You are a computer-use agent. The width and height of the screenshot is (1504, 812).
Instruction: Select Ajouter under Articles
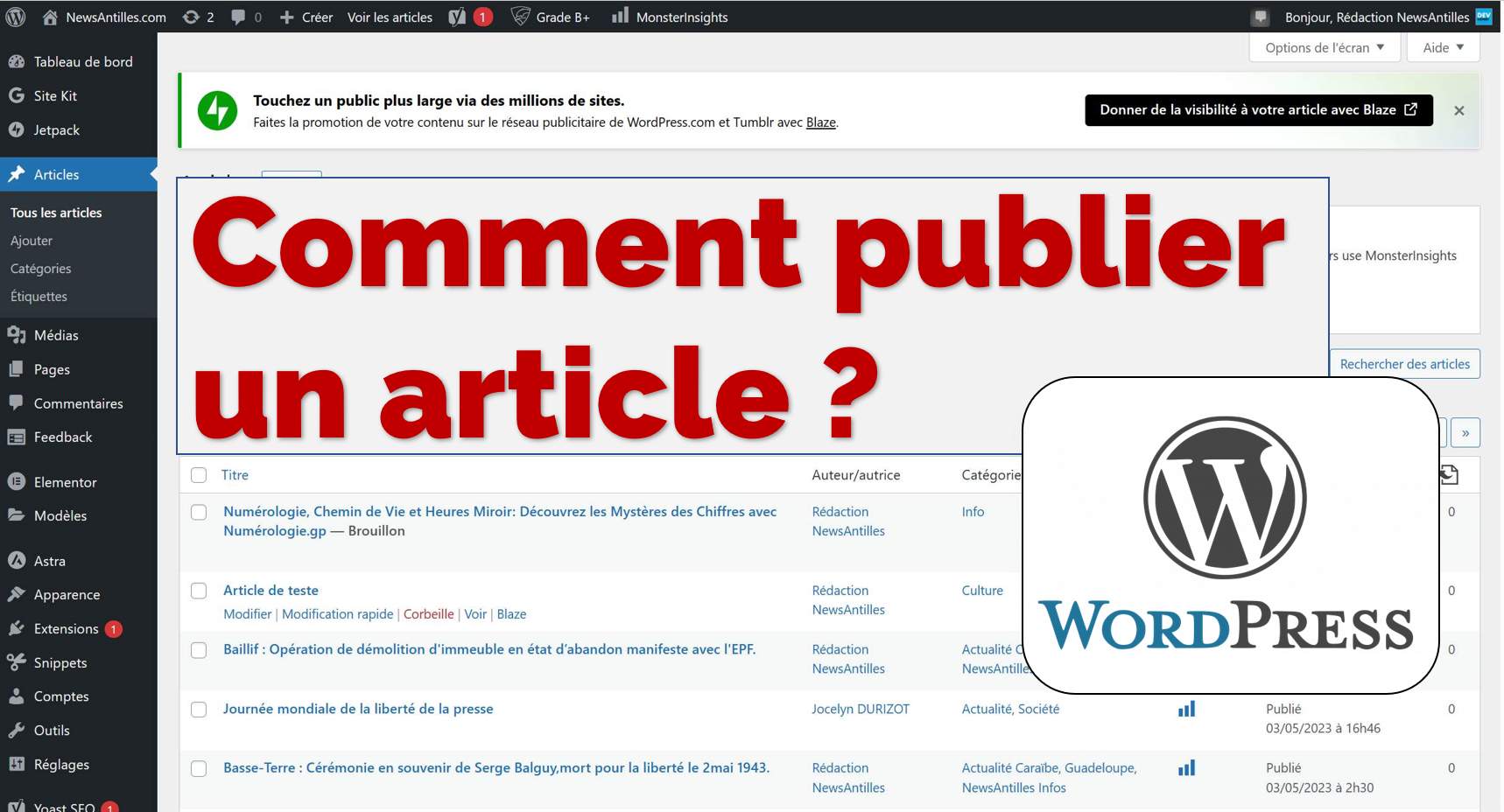click(32, 241)
